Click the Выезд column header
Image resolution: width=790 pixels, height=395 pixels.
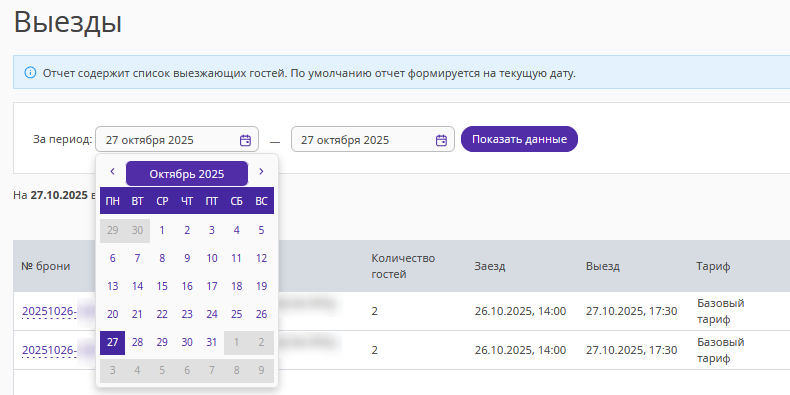tap(603, 267)
